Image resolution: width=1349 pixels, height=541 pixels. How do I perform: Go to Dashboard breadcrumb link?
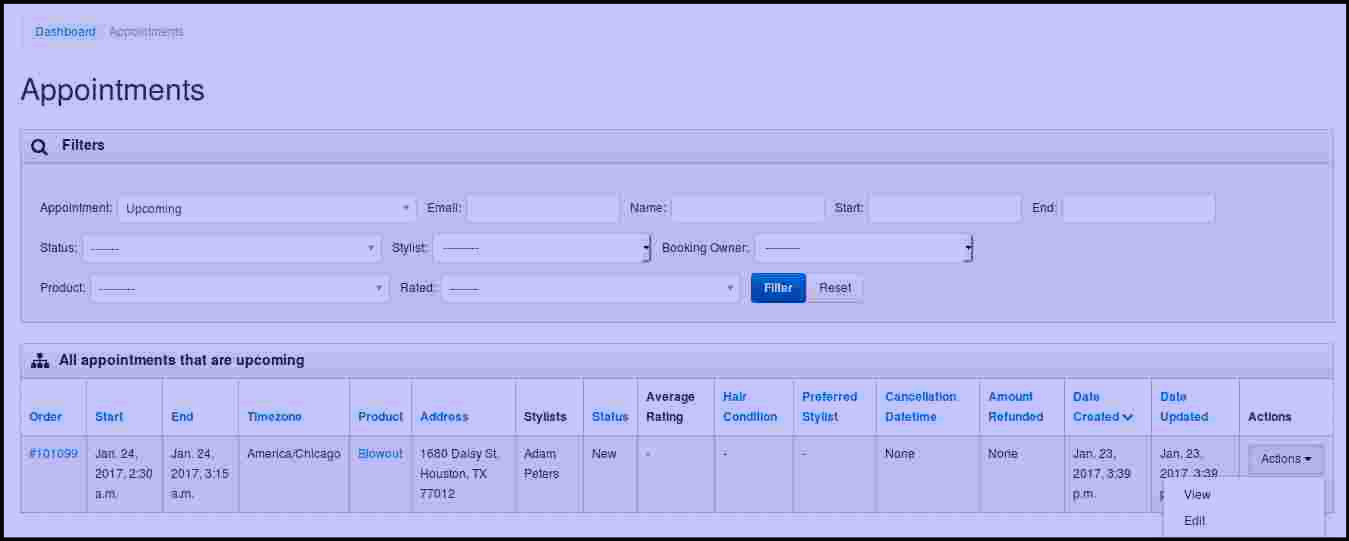point(65,32)
